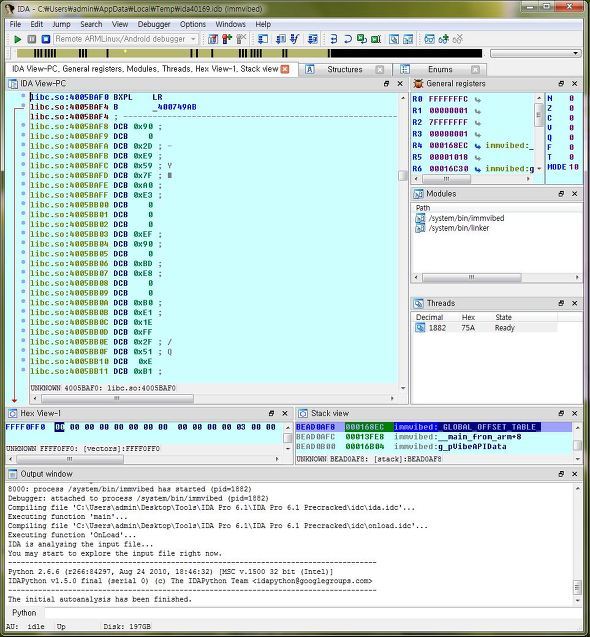Viewport: 590px width, 637px height.
Task: Pause the debugged process
Action: click(x=32, y=39)
